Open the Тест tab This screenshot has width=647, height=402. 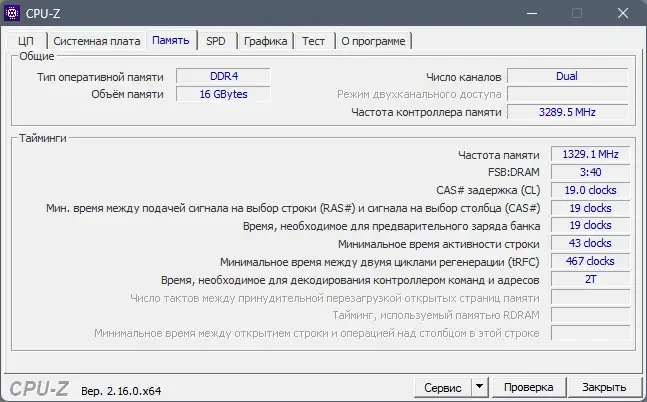click(313, 41)
